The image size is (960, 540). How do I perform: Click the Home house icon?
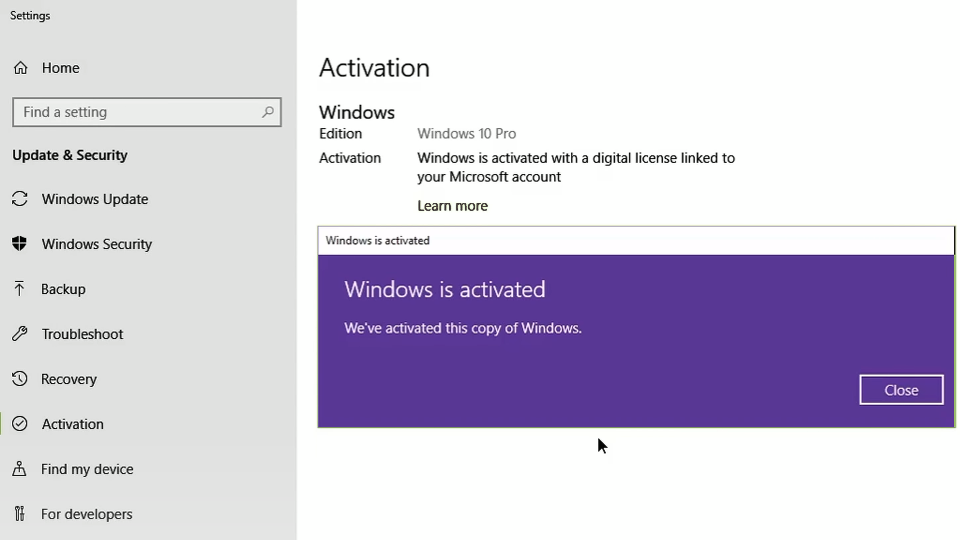point(20,67)
